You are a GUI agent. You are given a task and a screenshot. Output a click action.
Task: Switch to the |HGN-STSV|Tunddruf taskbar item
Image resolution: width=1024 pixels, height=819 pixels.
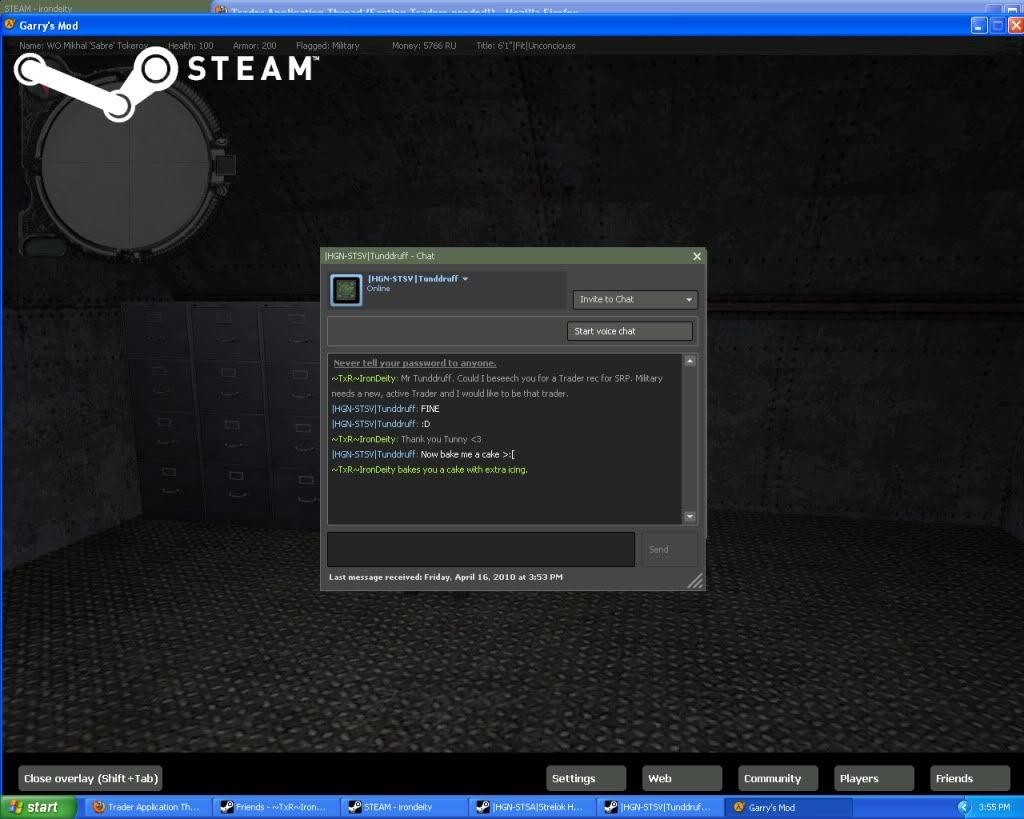pos(660,807)
